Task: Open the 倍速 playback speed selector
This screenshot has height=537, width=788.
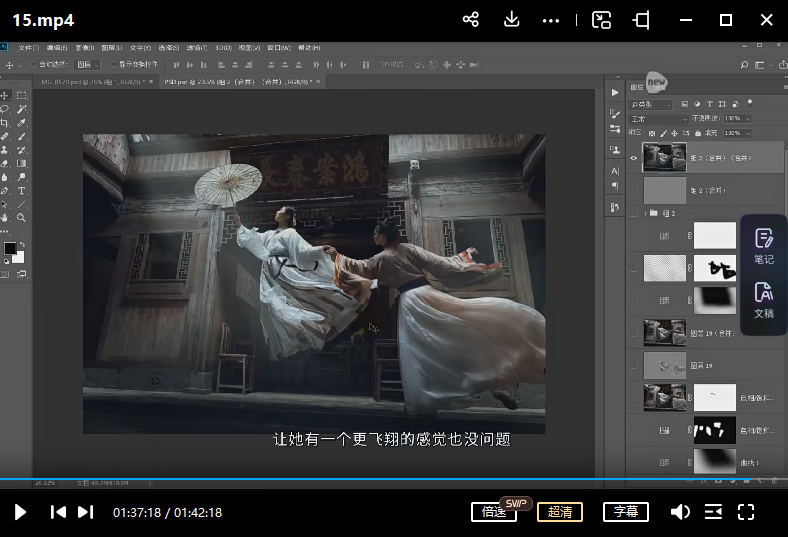Action: click(x=494, y=512)
